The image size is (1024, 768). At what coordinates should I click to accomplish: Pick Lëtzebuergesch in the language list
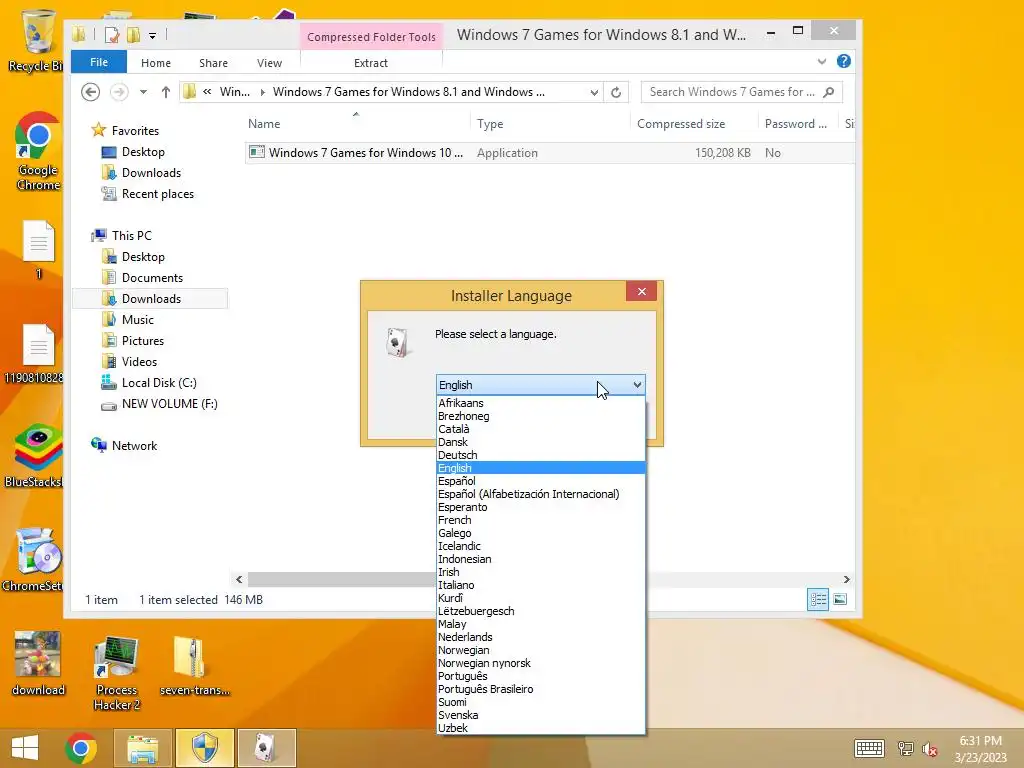pyautogui.click(x=541, y=611)
